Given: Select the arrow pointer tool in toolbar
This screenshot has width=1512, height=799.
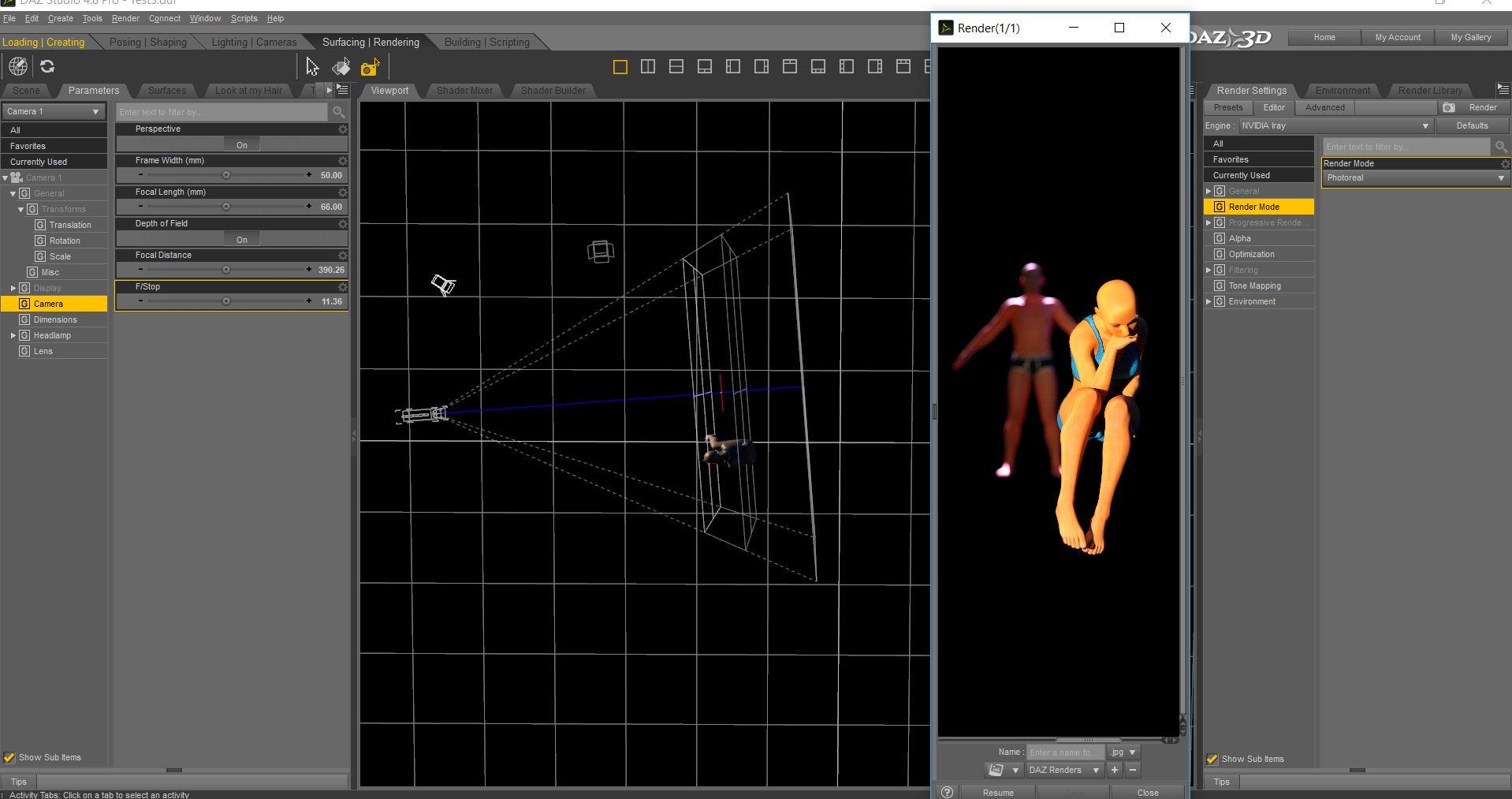Looking at the screenshot, I should pos(312,67).
